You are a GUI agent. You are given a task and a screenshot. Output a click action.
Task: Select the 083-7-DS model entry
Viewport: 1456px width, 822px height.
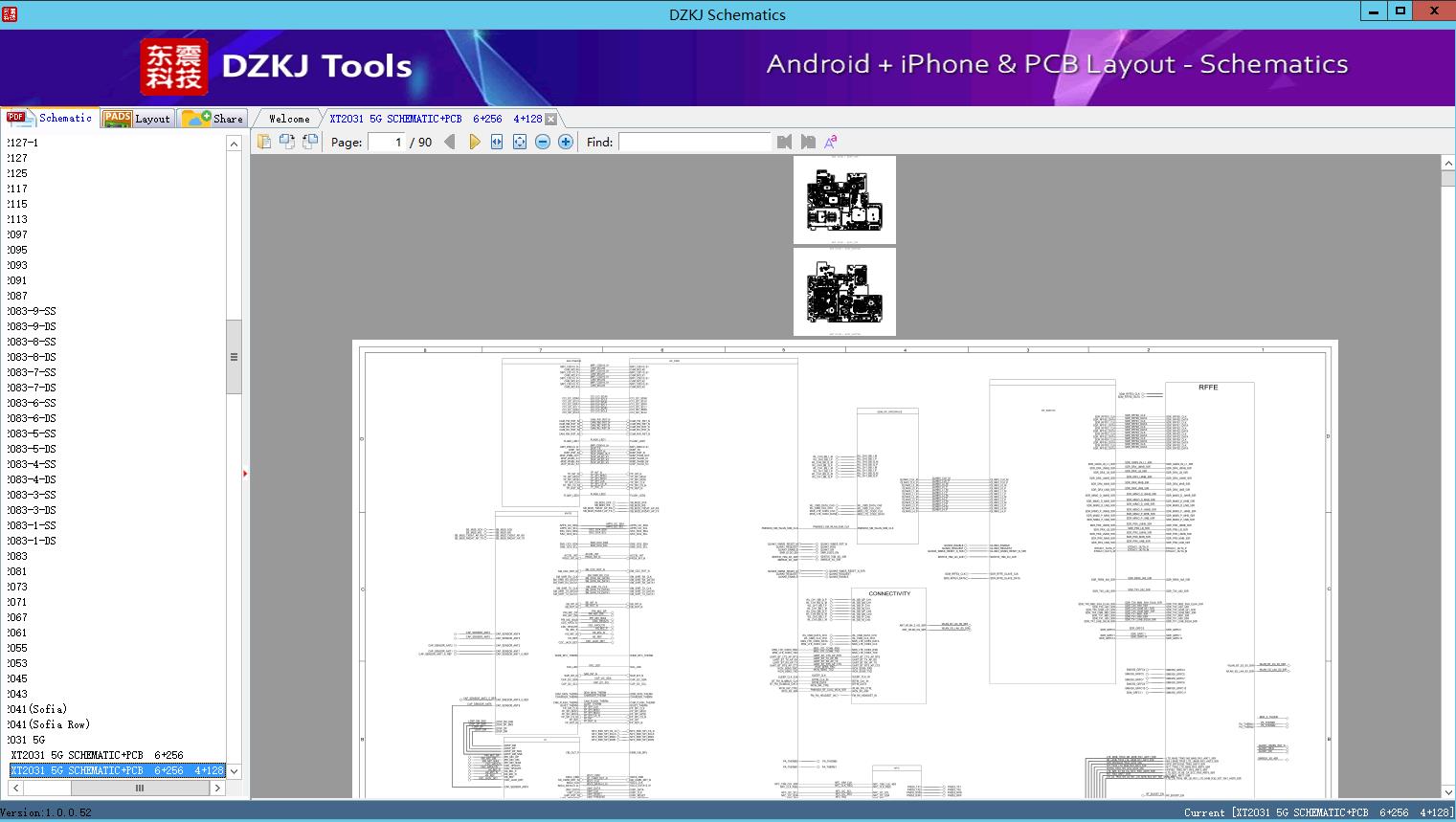[x=33, y=388]
